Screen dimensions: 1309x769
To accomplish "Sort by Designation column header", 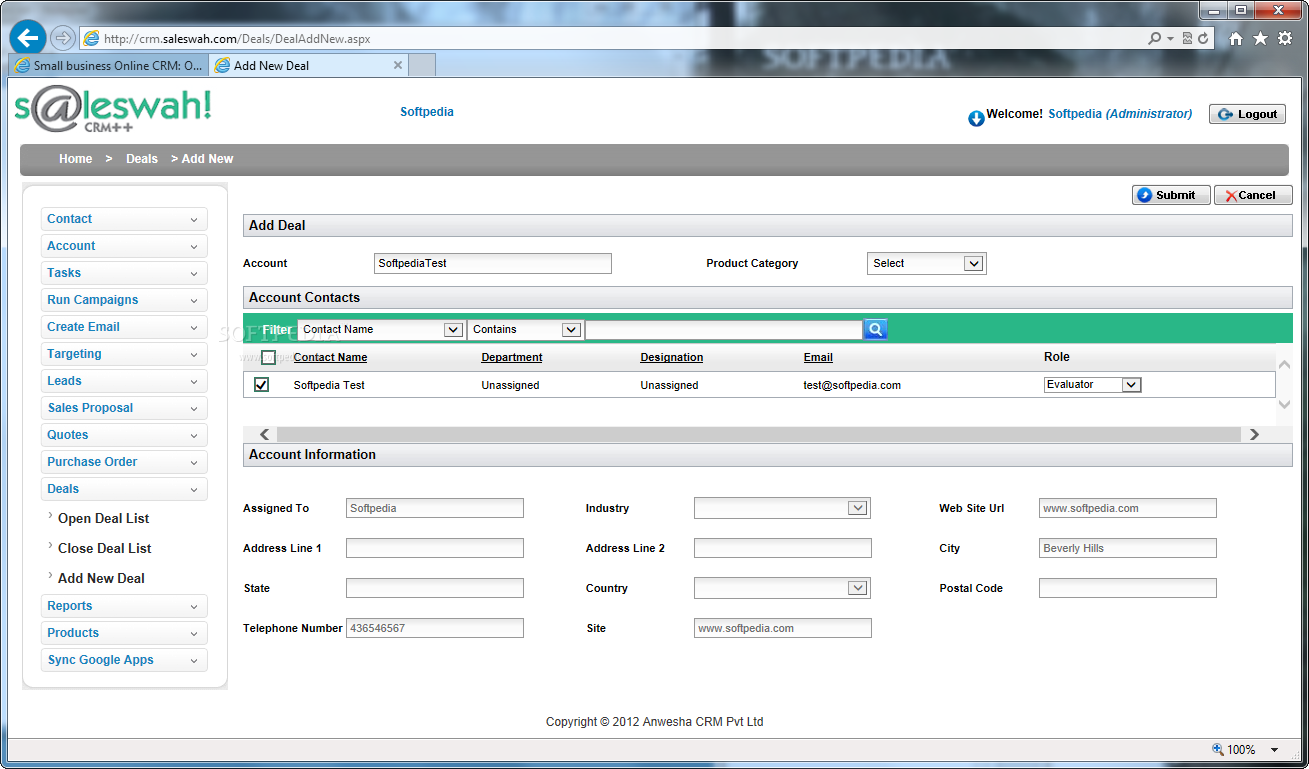I will click(x=672, y=357).
